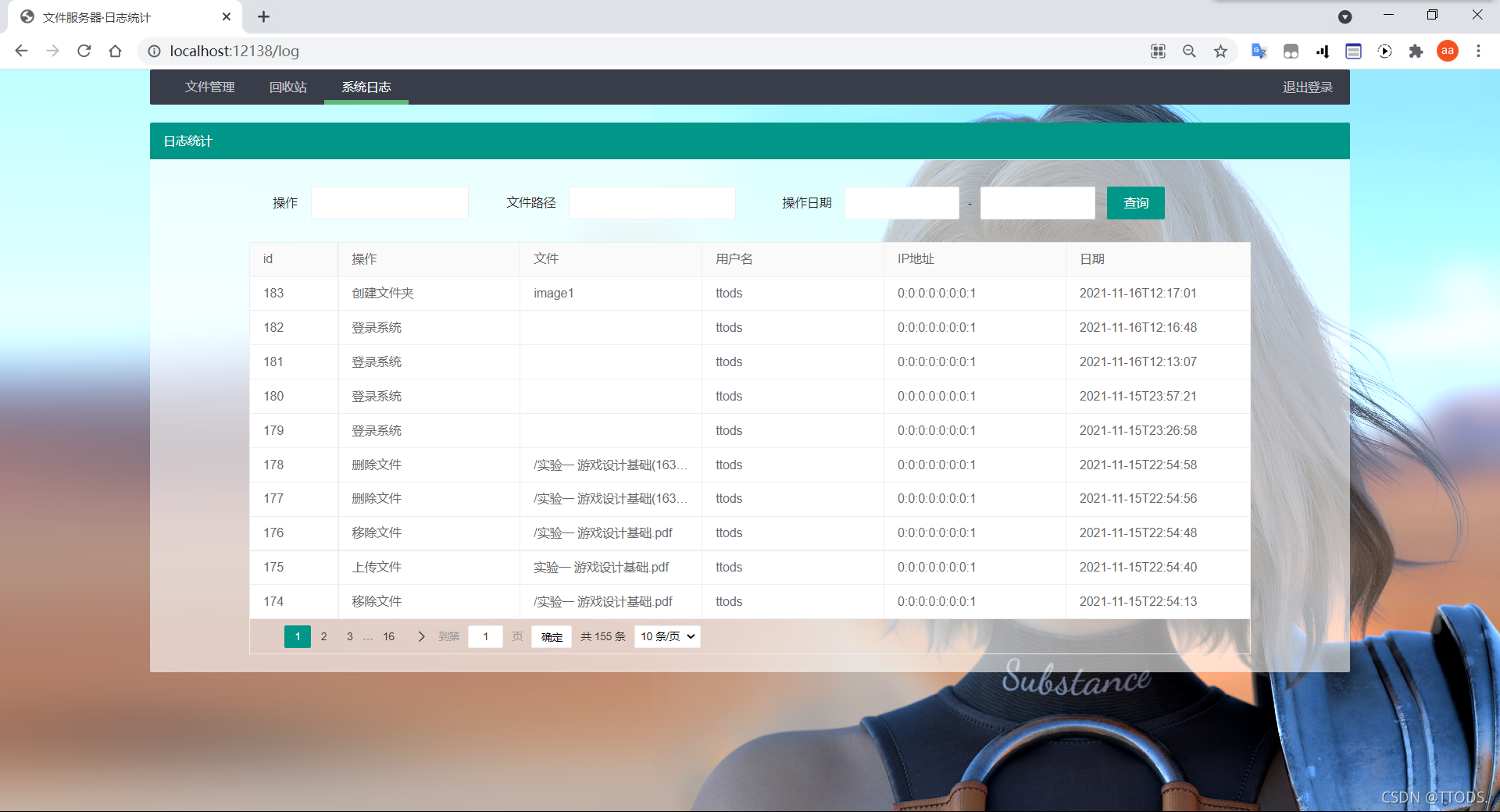
Task: Click date 2021-11-16T12:17:01
Action: tap(1138, 294)
